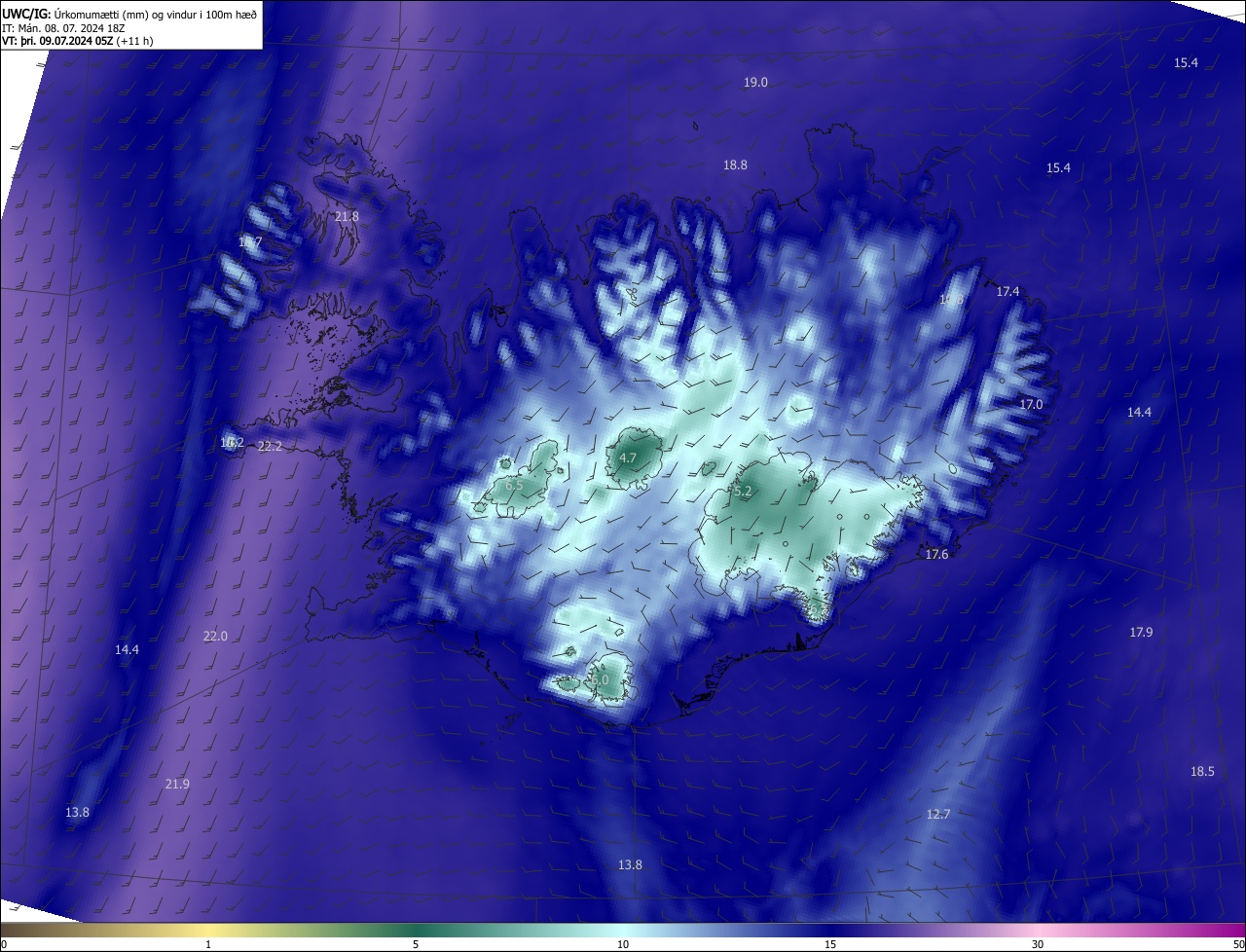Click the 21.9 value label on the map
Screen dimensions: 1246x952
coord(177,785)
